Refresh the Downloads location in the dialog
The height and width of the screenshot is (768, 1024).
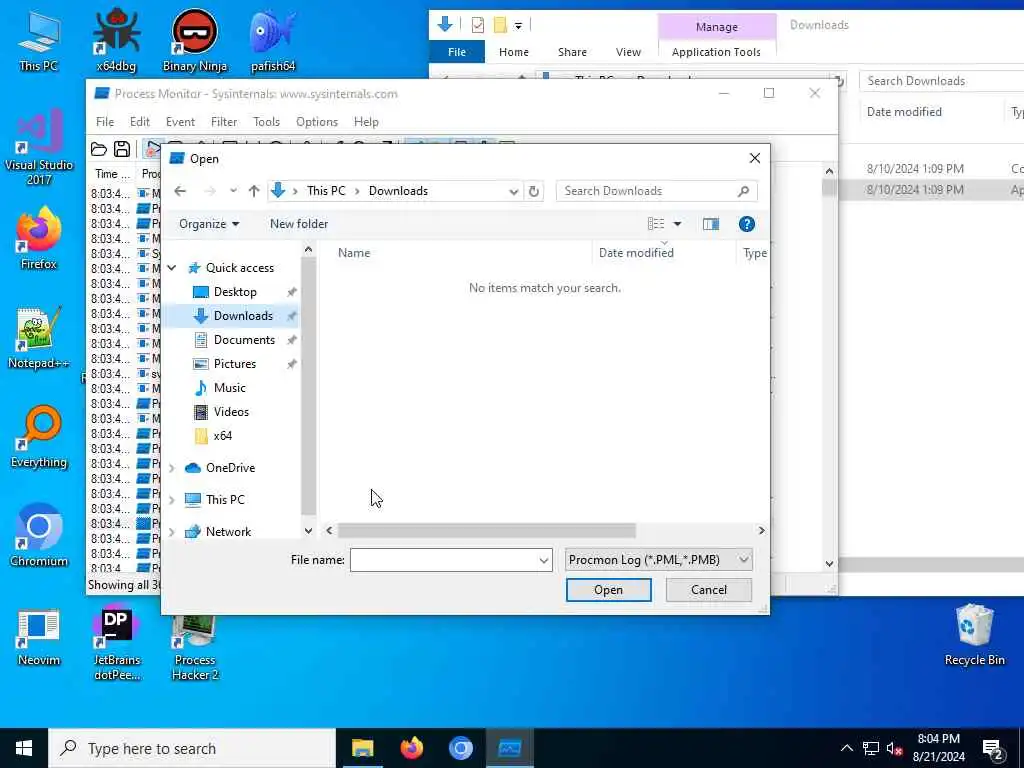(x=534, y=191)
